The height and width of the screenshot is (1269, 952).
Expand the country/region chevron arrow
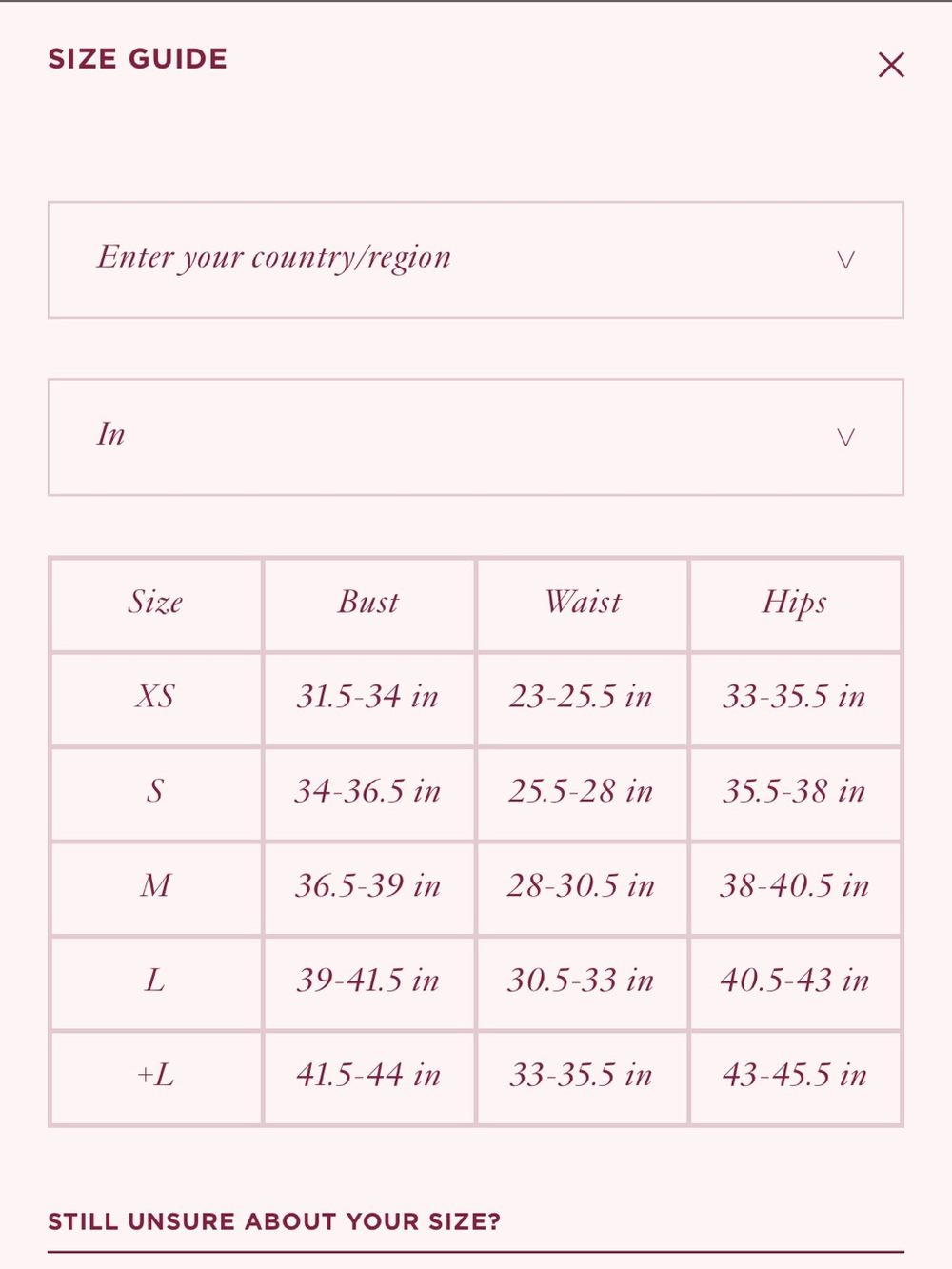point(845,260)
